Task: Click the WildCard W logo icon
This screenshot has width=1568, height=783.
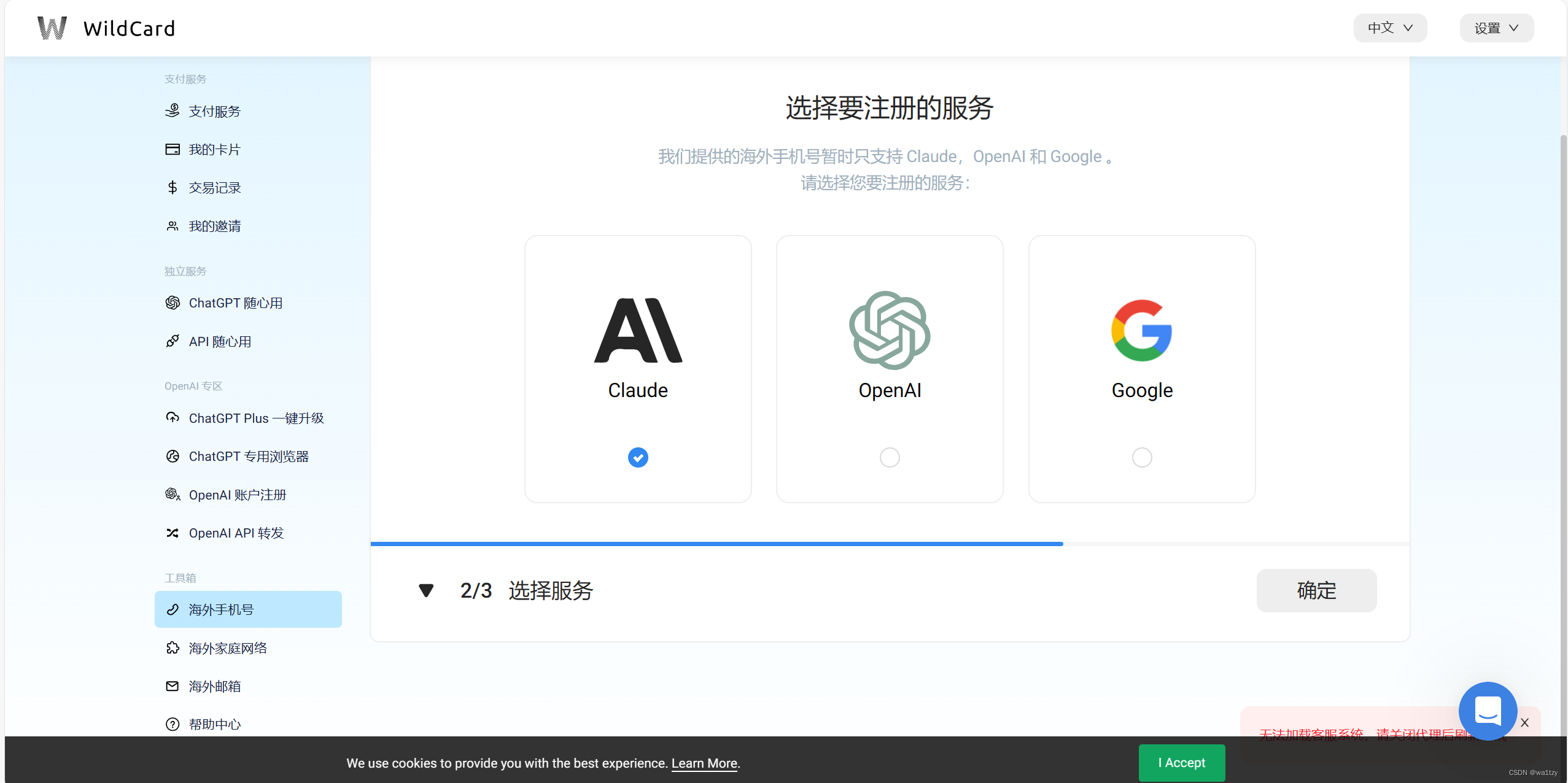Action: pos(52,28)
